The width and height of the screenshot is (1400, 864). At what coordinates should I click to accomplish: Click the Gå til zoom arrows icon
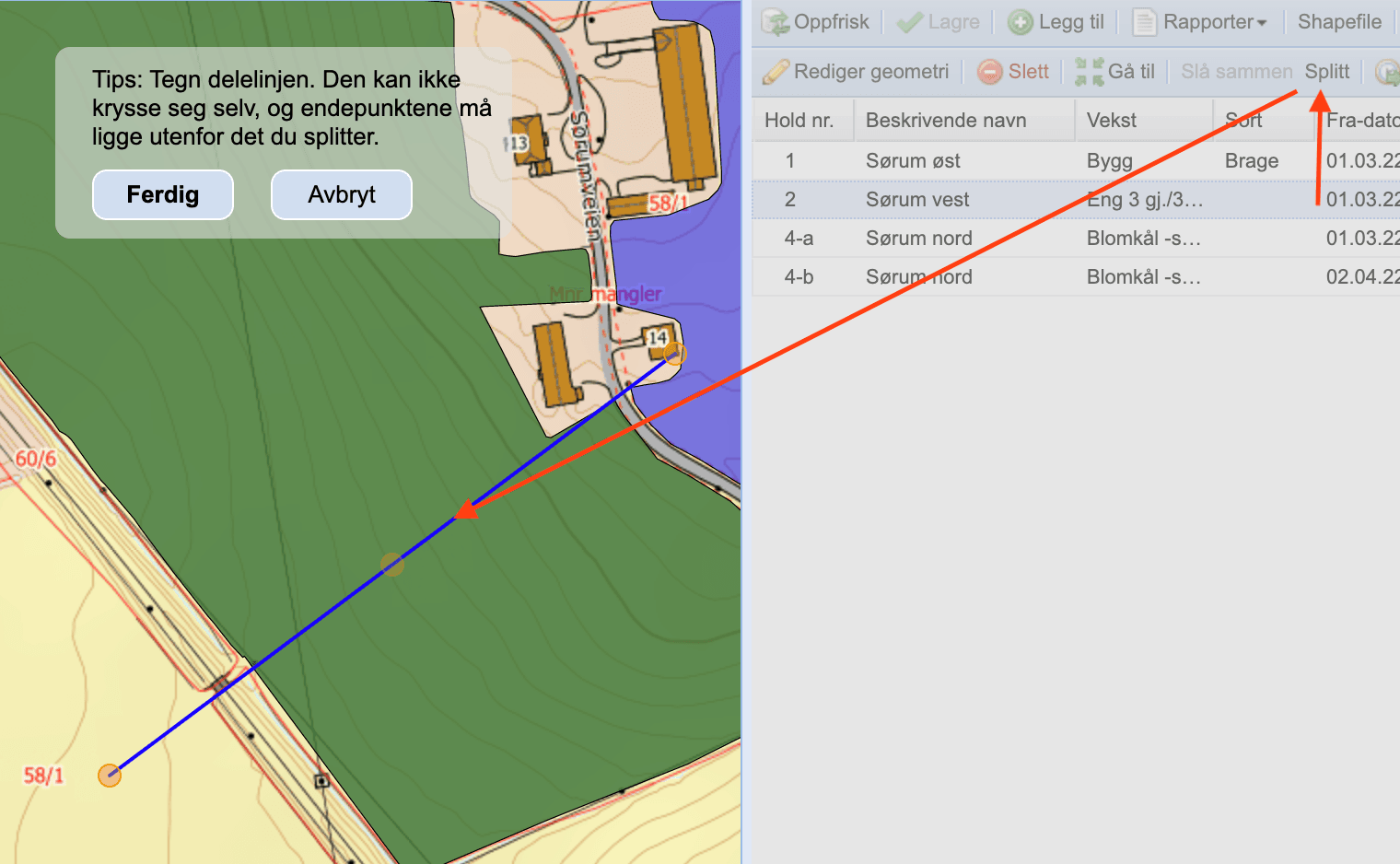tap(1090, 72)
